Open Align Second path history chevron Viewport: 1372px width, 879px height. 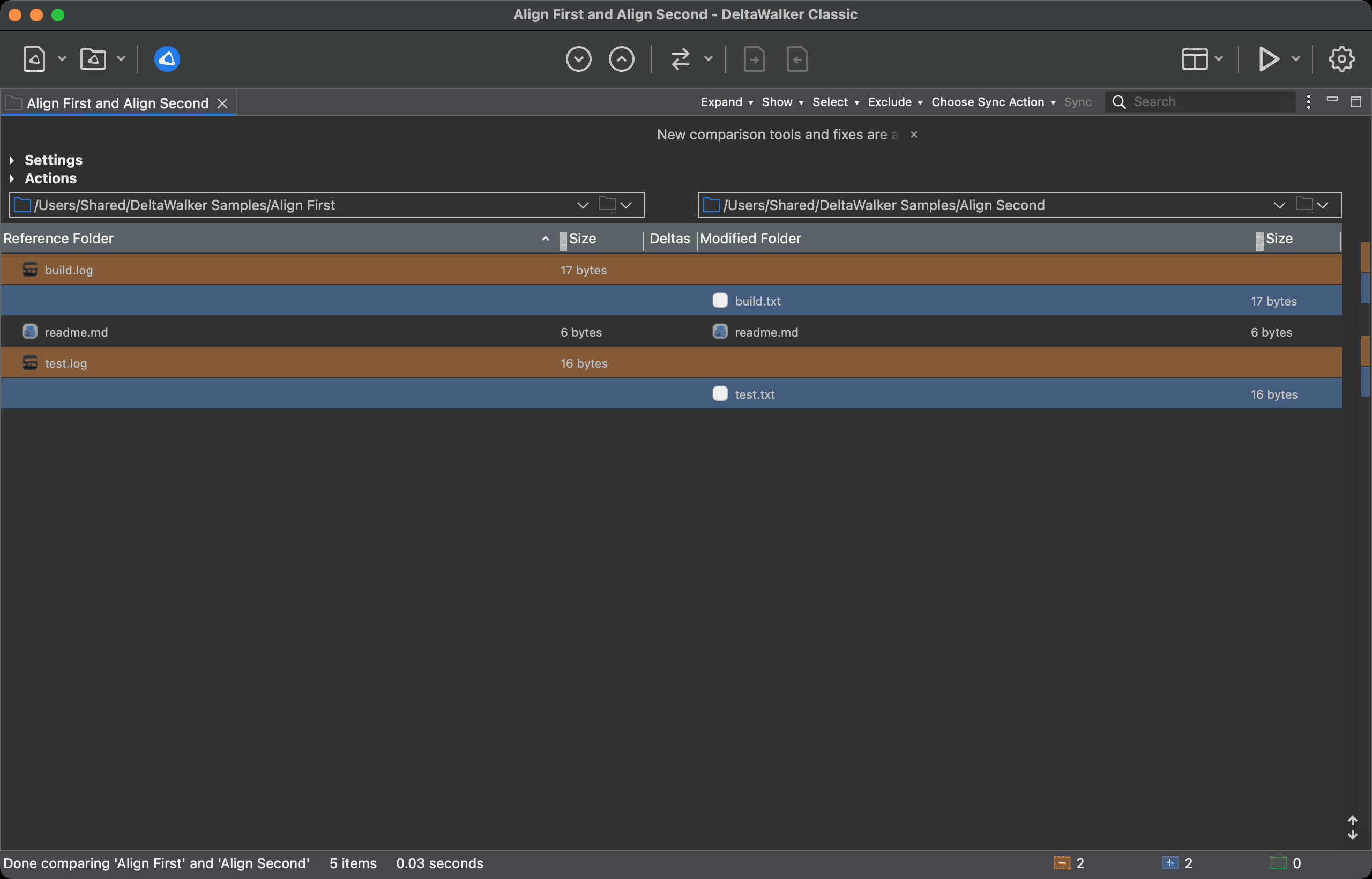tap(1279, 205)
